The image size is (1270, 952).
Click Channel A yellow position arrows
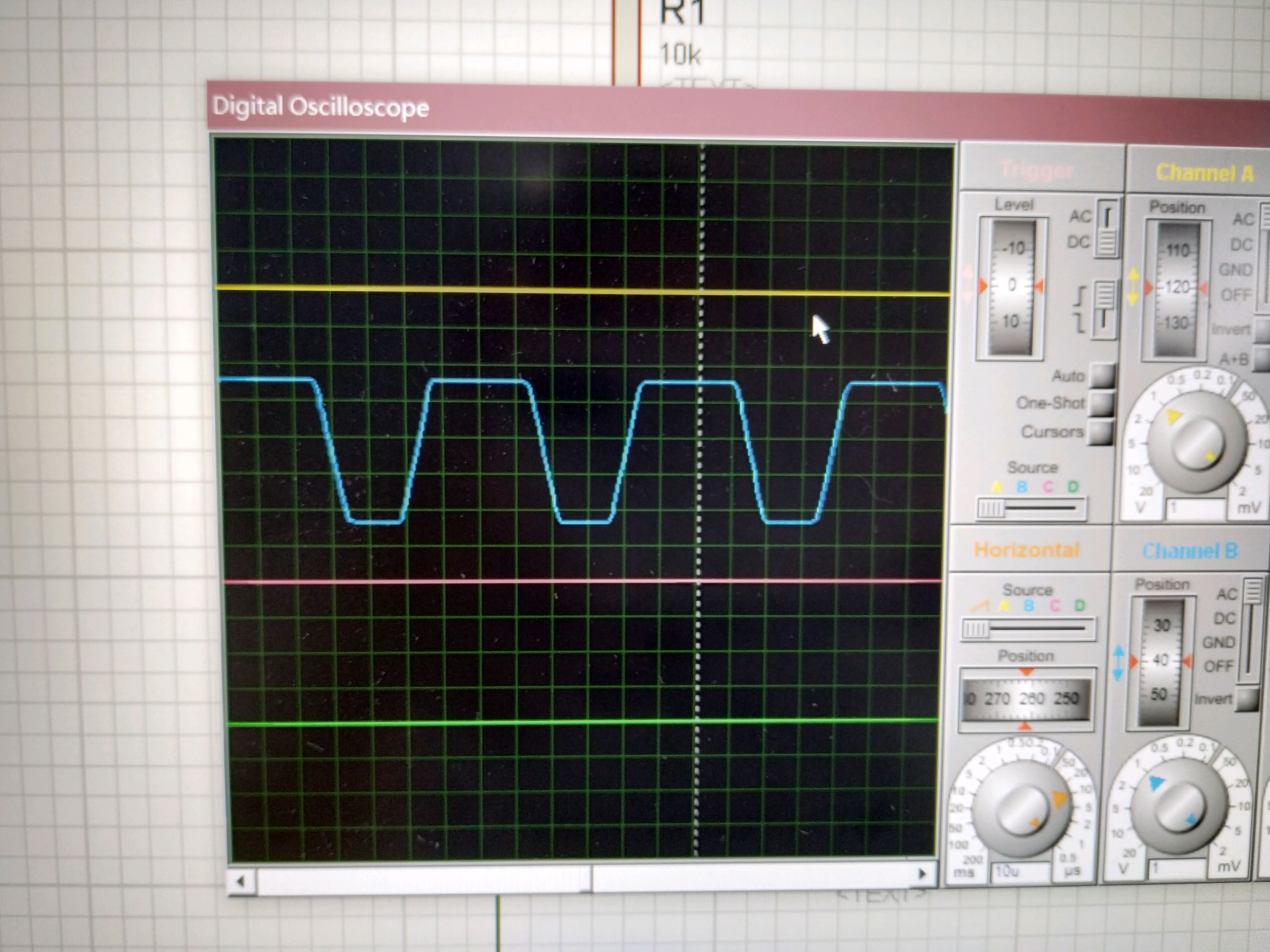1133,287
